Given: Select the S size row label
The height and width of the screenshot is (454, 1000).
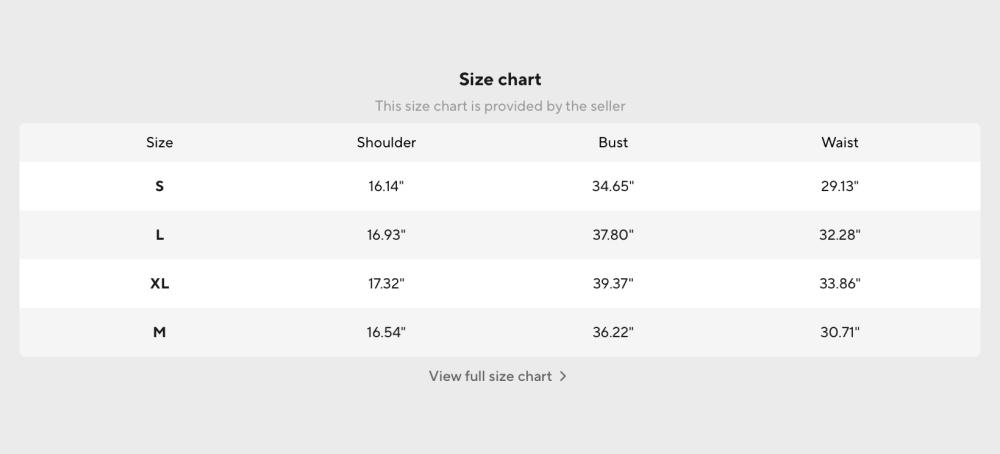Looking at the screenshot, I should point(159,186).
